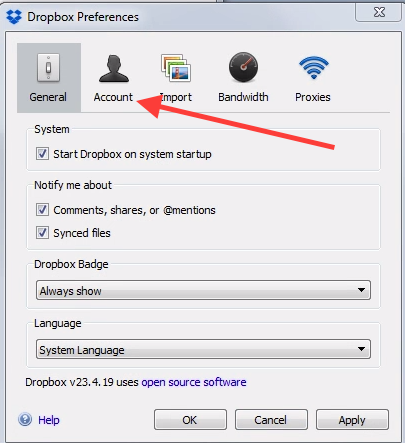
Task: Confirm settings with the OK button
Action: 190,420
